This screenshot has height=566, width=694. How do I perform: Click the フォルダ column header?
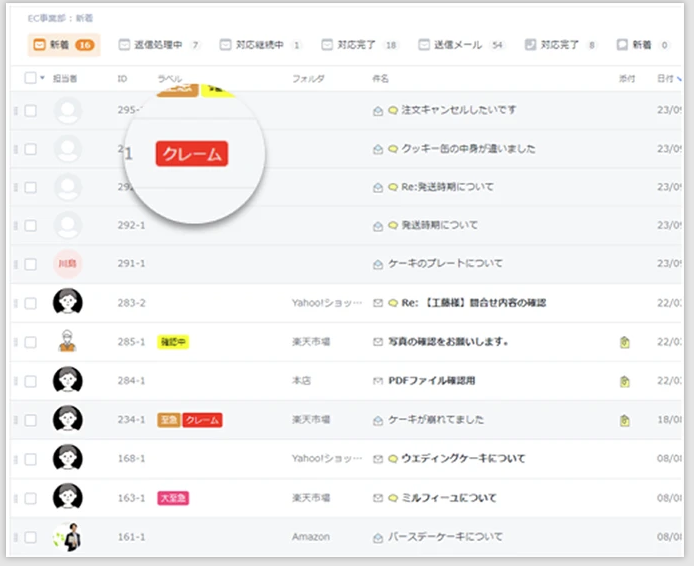point(308,79)
